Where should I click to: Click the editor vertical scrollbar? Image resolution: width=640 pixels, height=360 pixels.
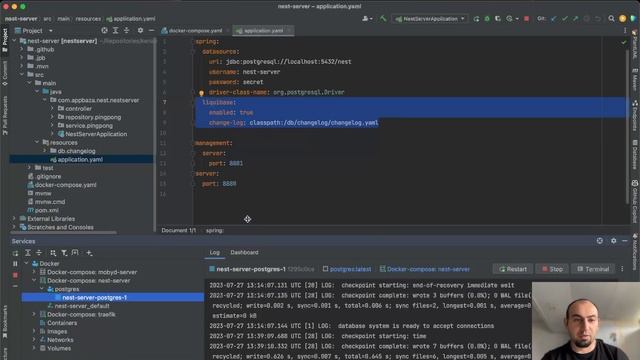(628, 127)
